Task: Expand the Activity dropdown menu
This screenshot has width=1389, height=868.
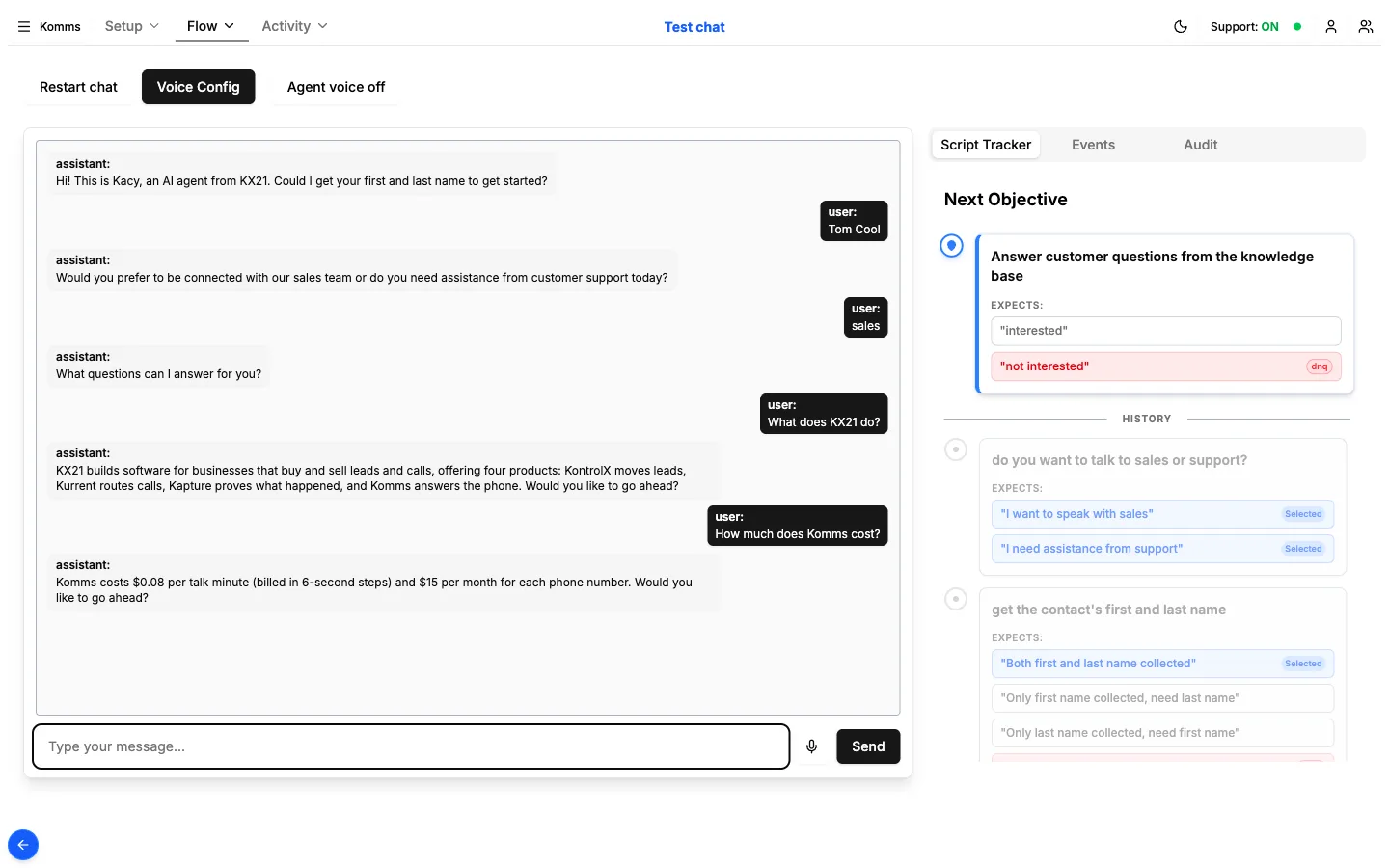Action: point(294,26)
